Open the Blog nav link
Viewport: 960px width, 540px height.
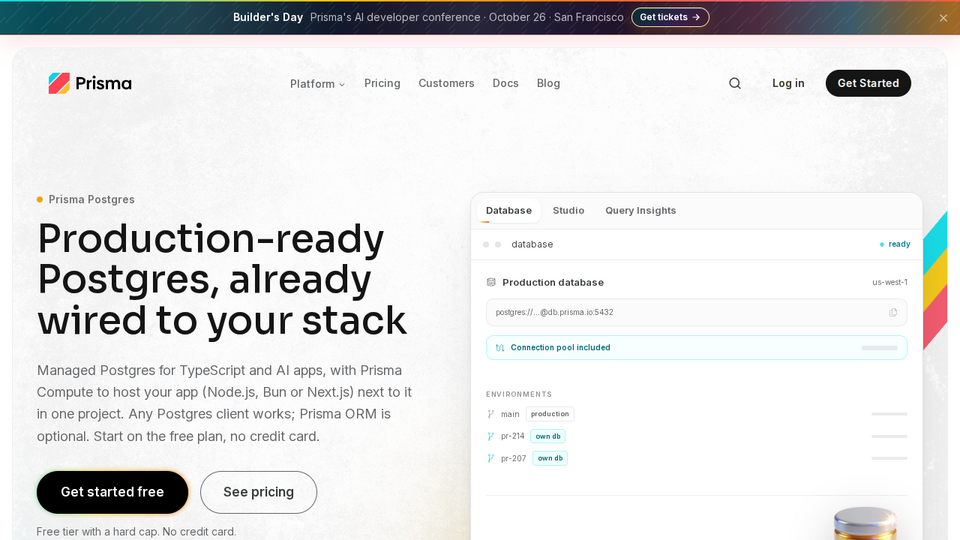point(548,83)
